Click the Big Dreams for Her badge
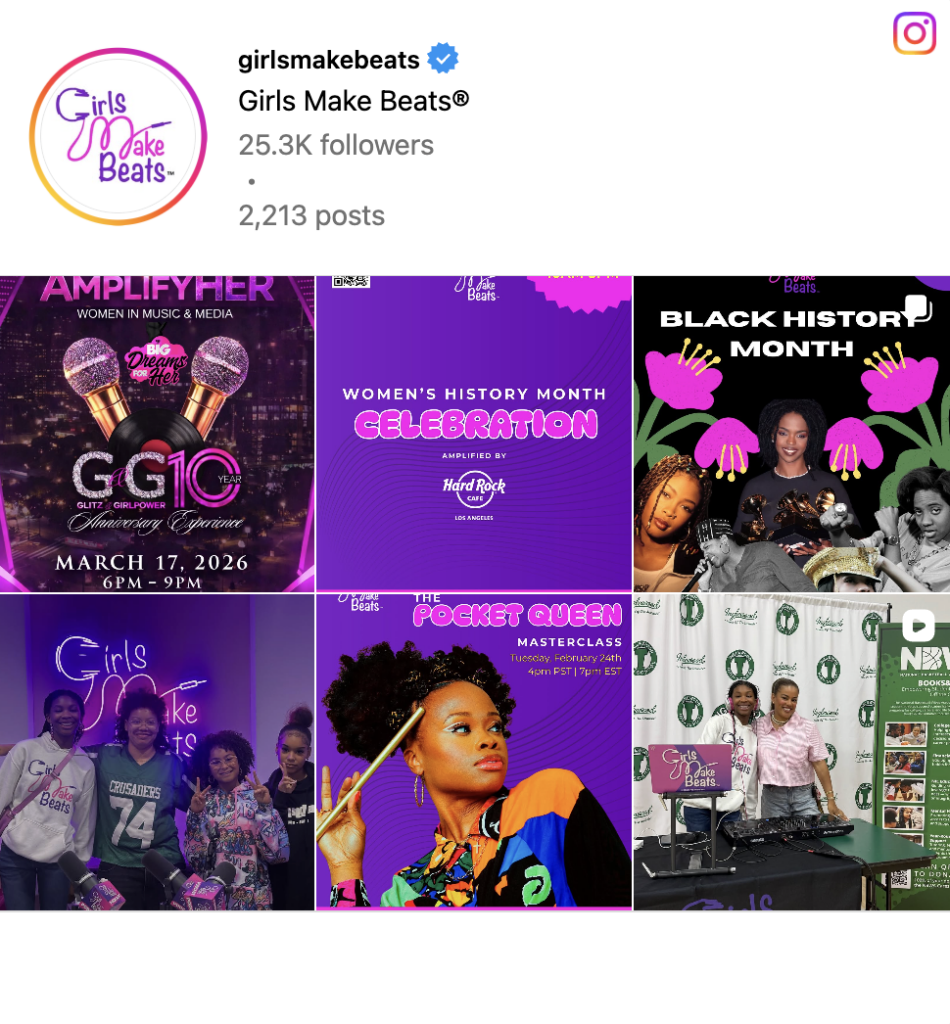 pyautogui.click(x=156, y=363)
